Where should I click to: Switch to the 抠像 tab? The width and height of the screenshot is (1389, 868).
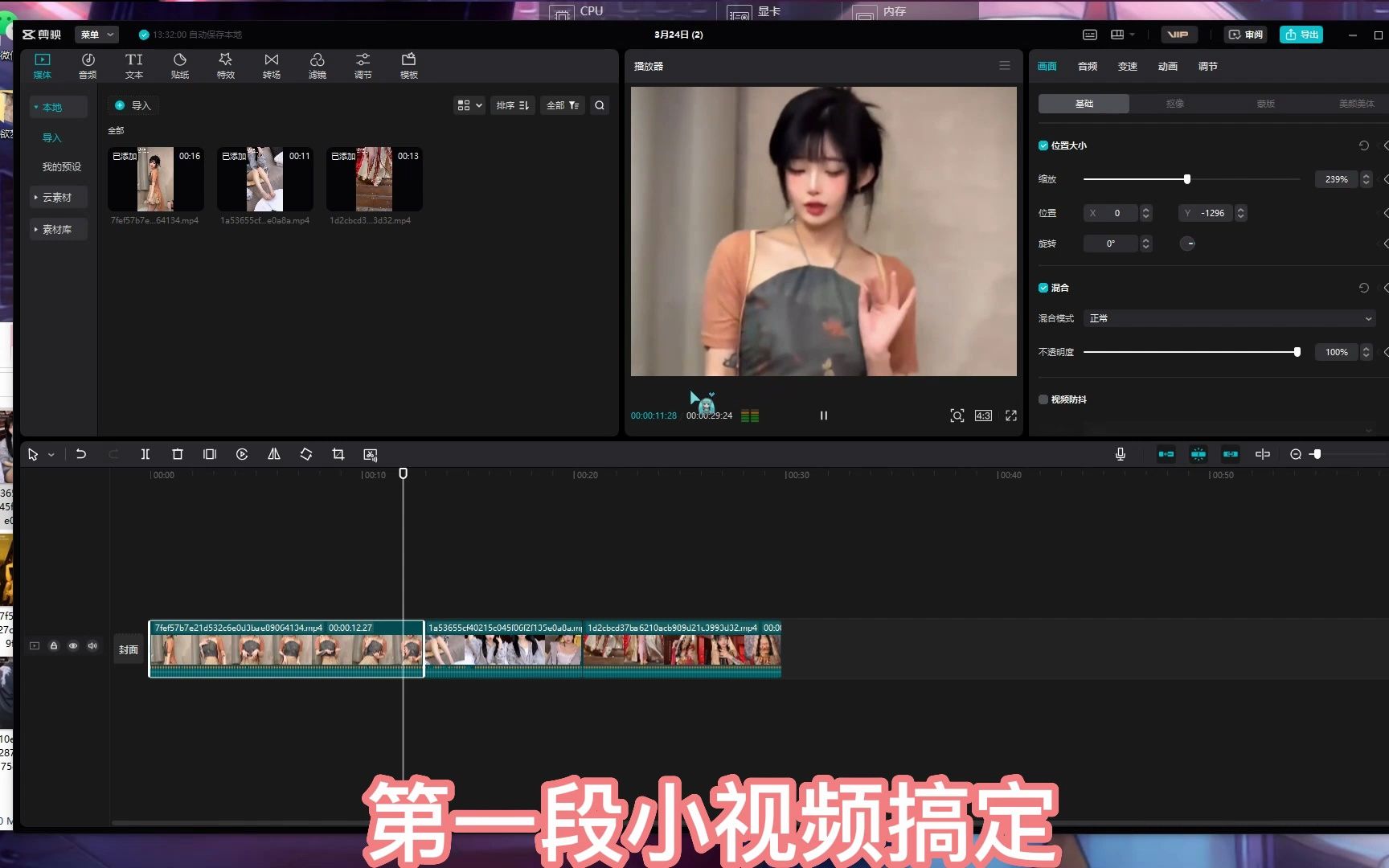(x=1174, y=103)
